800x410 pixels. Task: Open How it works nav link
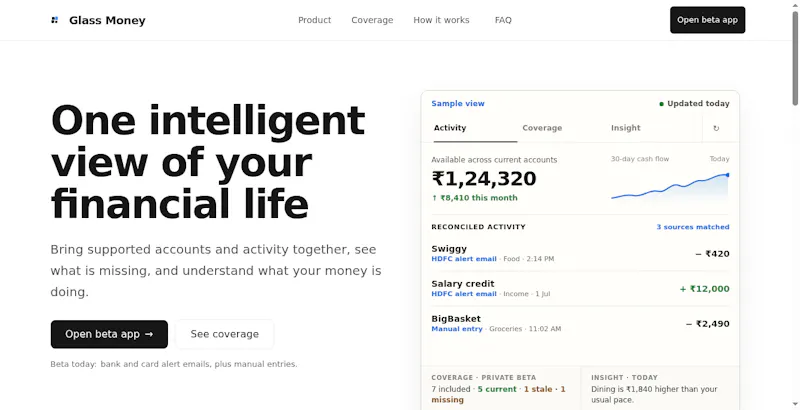pyautogui.click(x=441, y=20)
